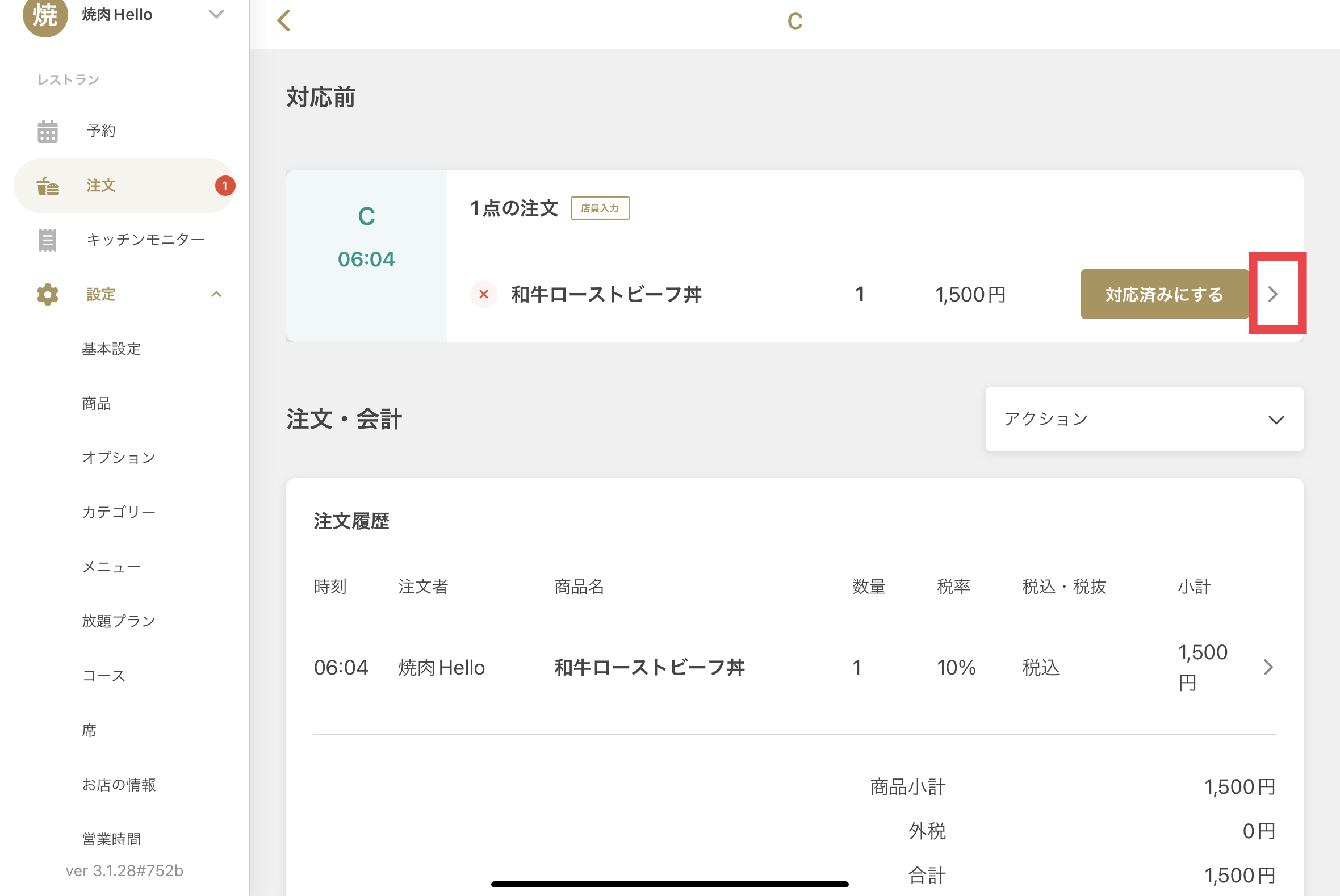
Task: Open the アクション dropdown
Action: [x=1144, y=420]
